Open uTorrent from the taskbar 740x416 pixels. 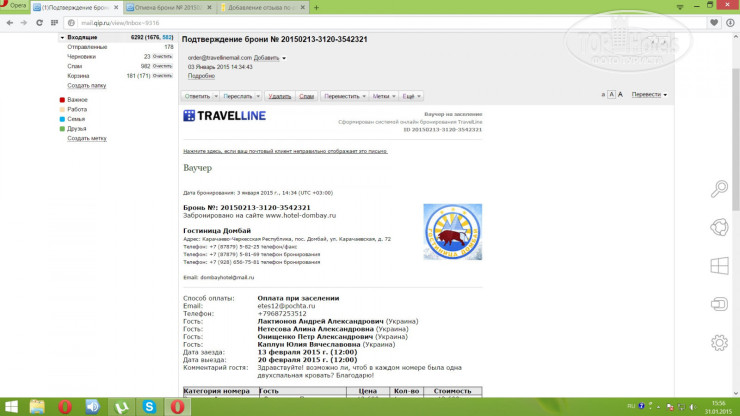(119, 406)
